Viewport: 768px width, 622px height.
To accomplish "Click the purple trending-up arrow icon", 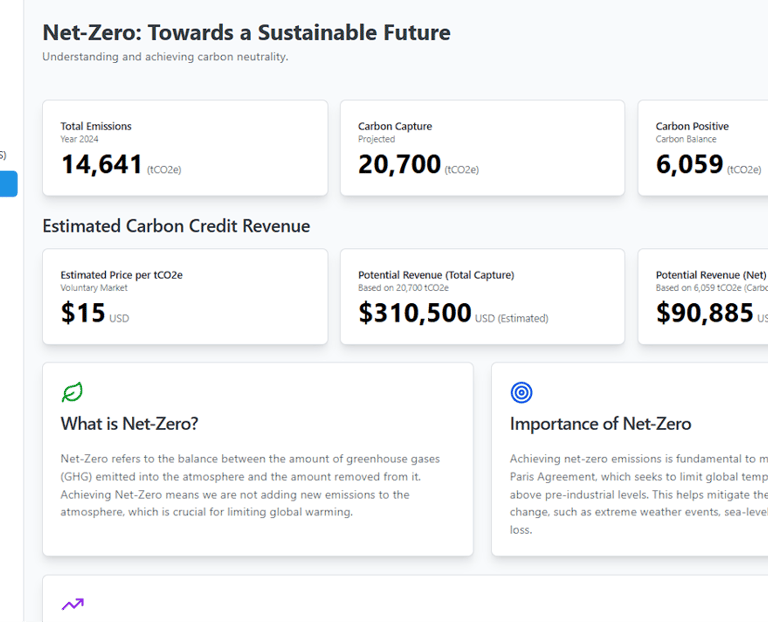I will (72, 604).
